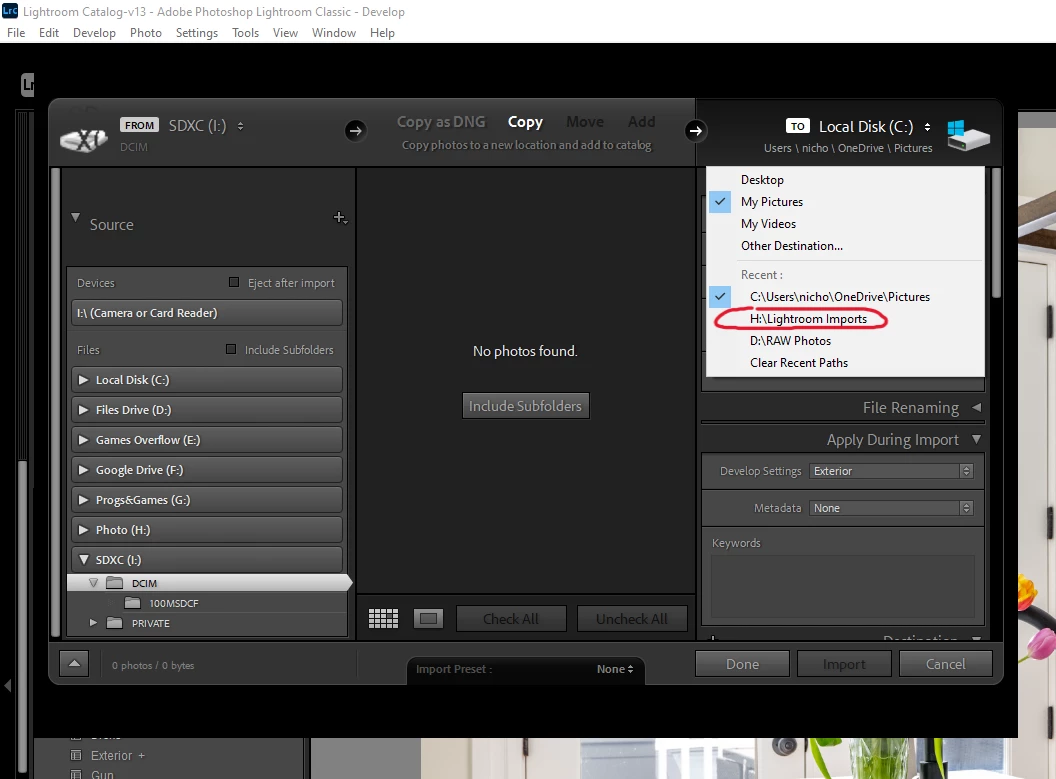Select Copy import mode
Image resolution: width=1056 pixels, height=779 pixels.
coord(525,122)
